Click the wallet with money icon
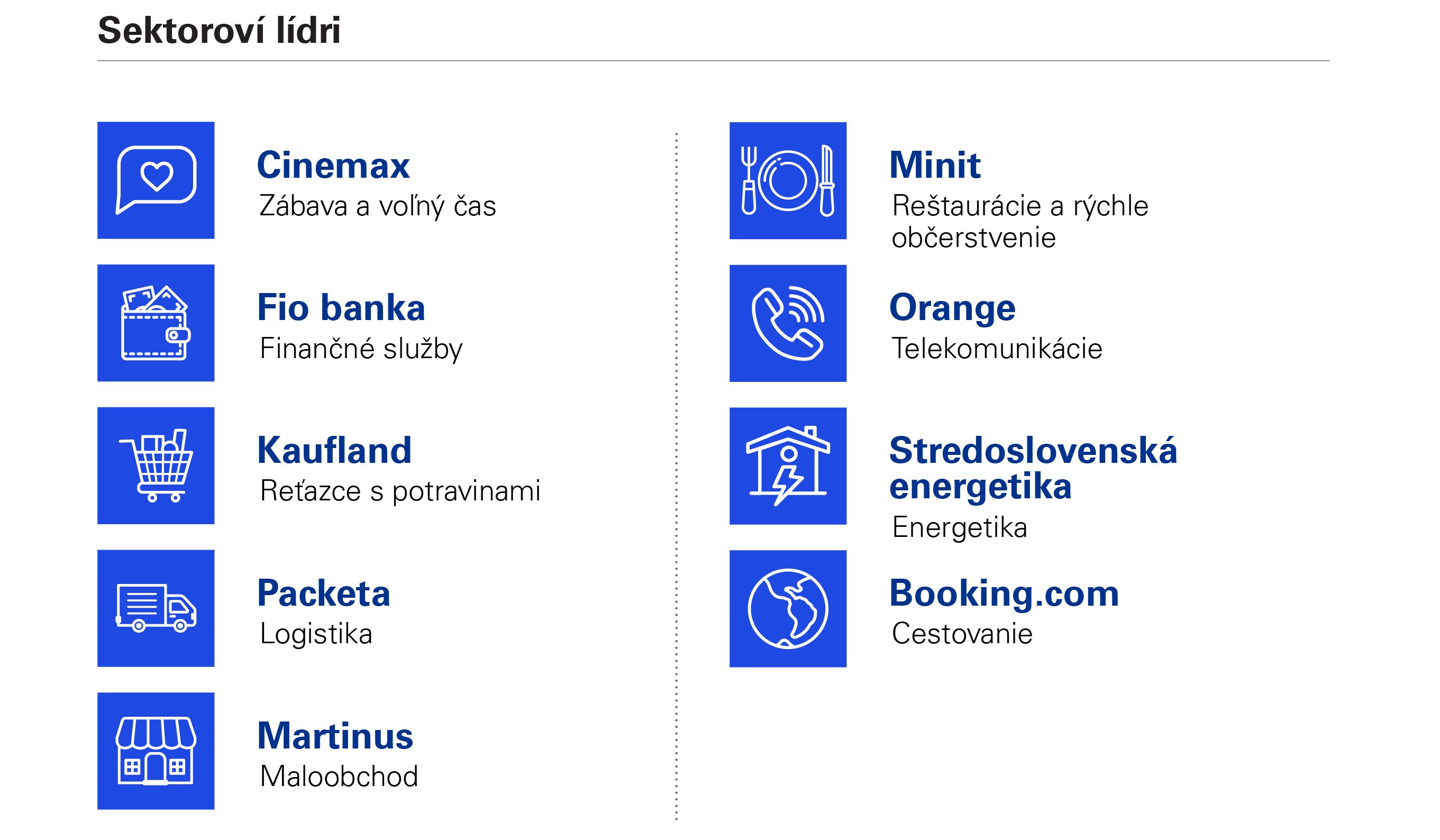Image resolution: width=1440 pixels, height=840 pixels. (x=156, y=323)
